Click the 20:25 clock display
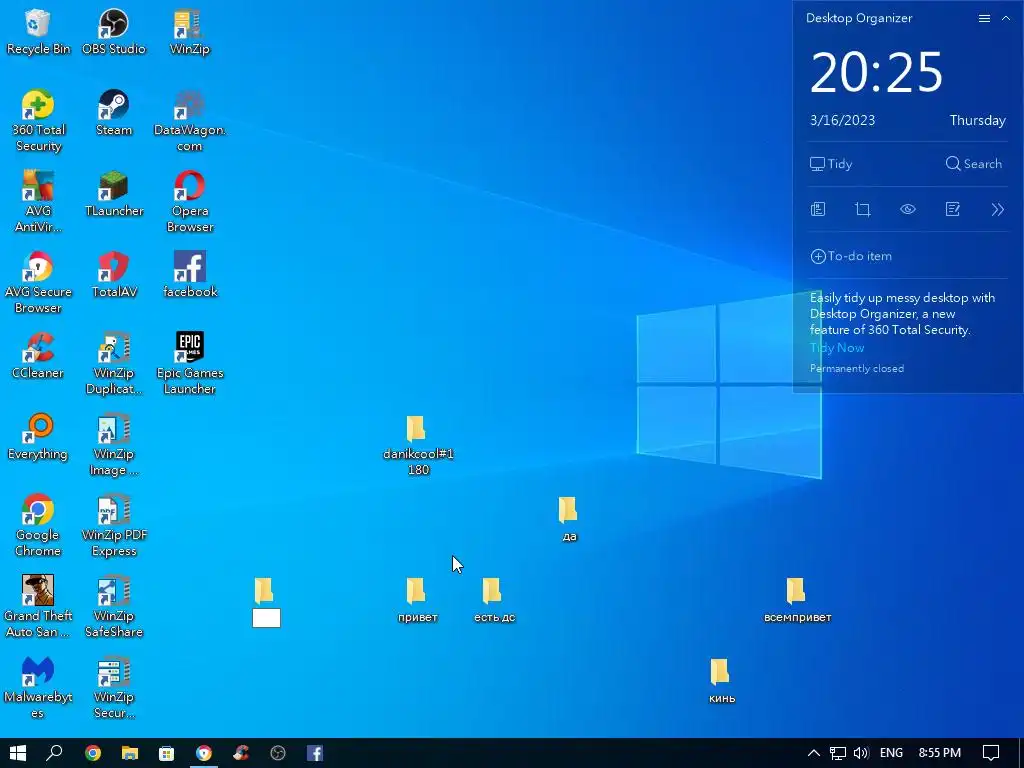This screenshot has width=1024, height=768. click(x=876, y=72)
